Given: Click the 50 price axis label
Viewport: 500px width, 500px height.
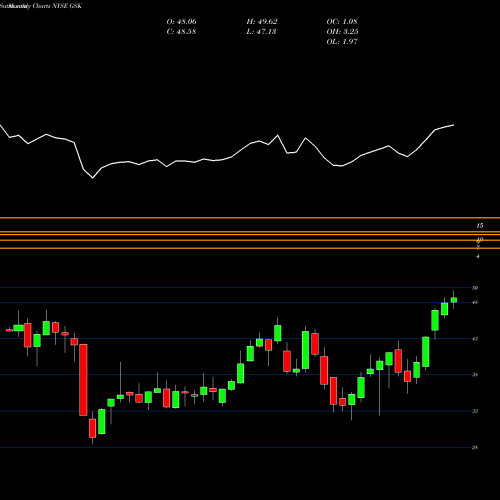Looking at the screenshot, I should click(x=475, y=288).
